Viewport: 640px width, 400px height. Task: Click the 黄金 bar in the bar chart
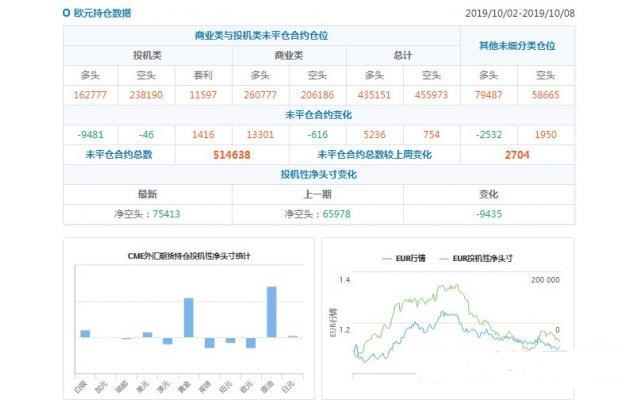(188, 317)
